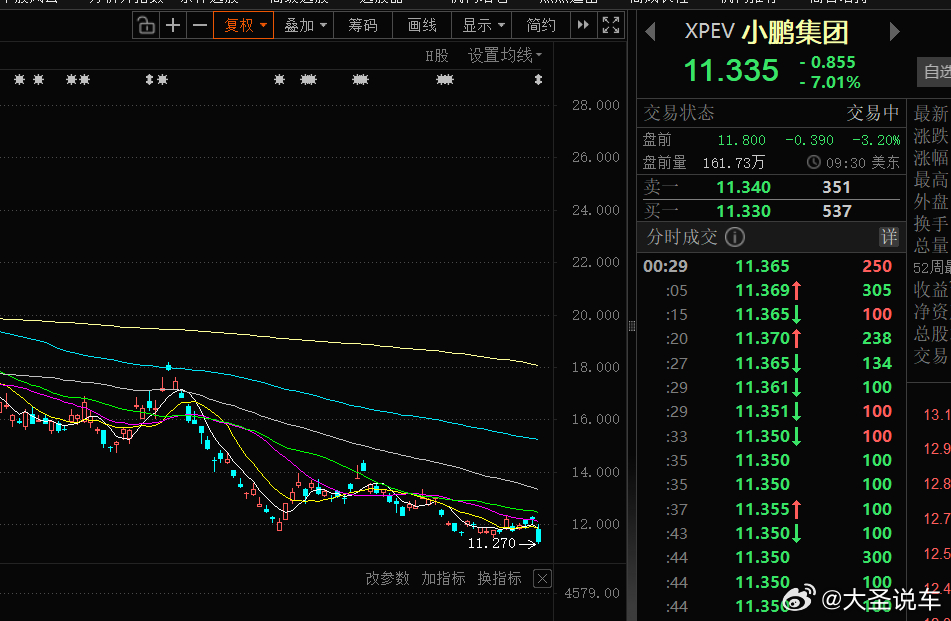Click 改参数 to change parameters

(x=388, y=579)
